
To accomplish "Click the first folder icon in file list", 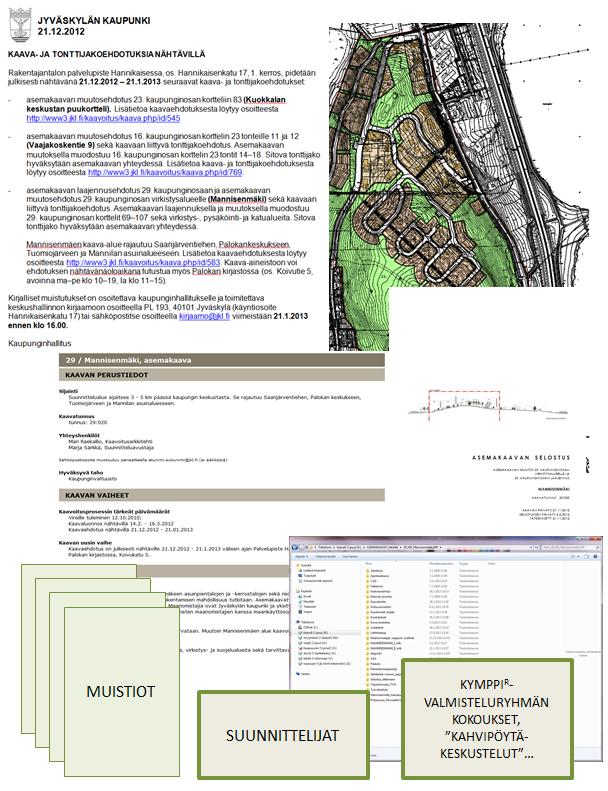I will pos(367,571).
